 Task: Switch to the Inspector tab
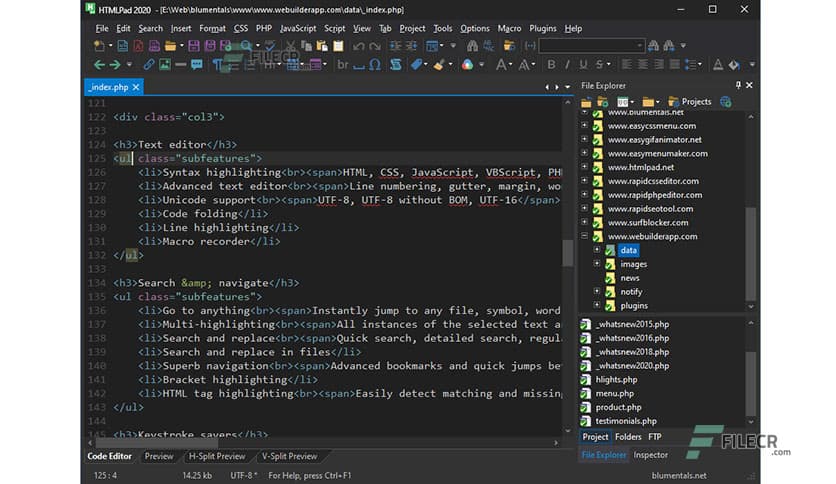coord(651,455)
